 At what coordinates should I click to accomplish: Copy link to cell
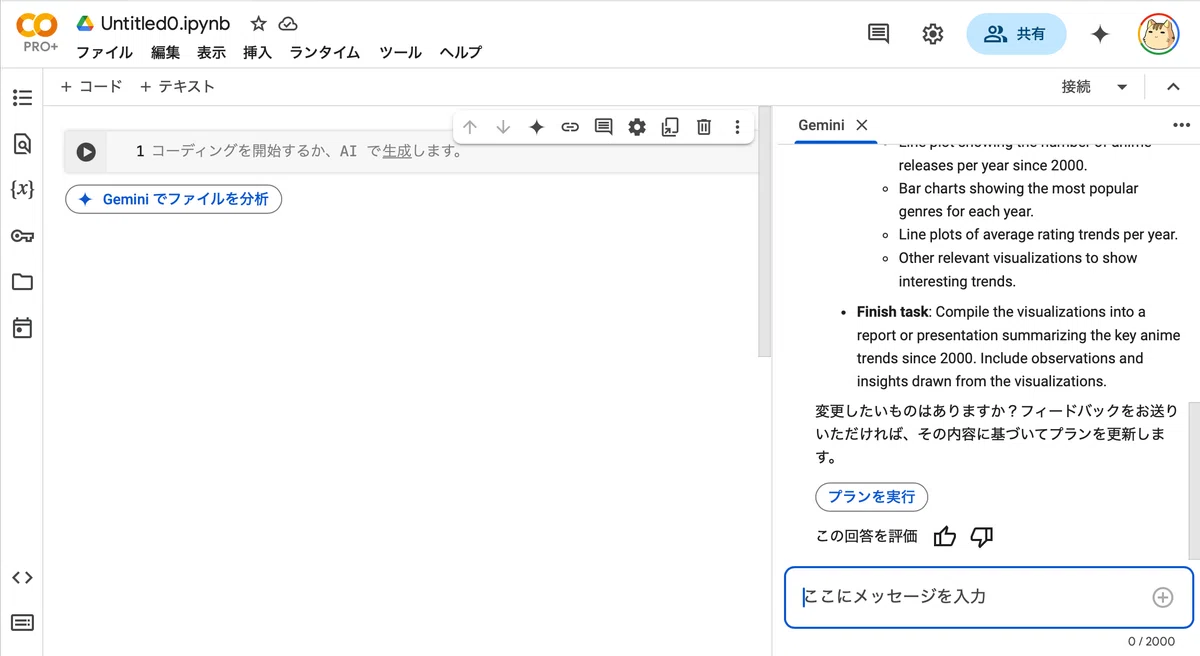(x=570, y=127)
